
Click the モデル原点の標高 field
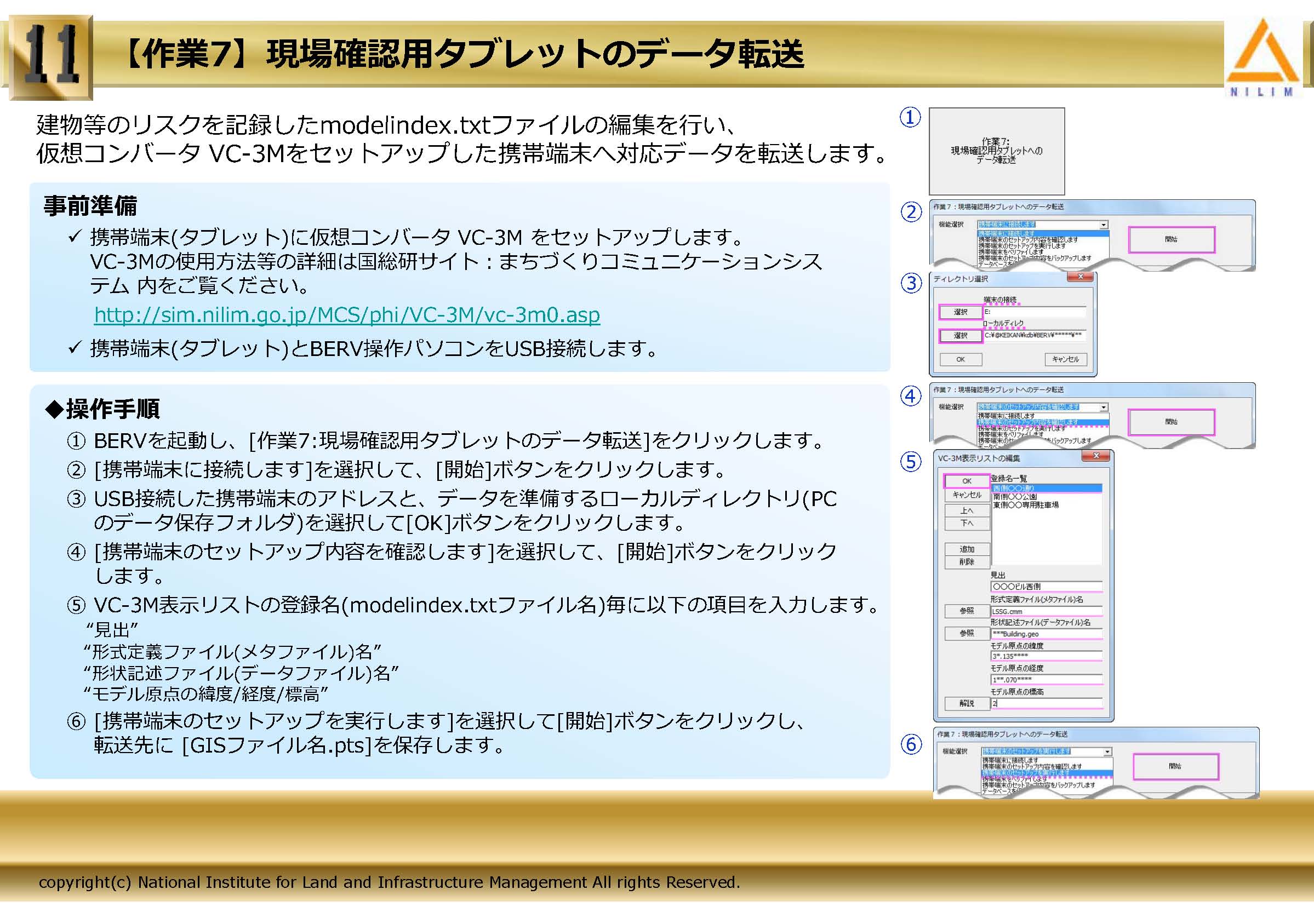coord(1047,703)
